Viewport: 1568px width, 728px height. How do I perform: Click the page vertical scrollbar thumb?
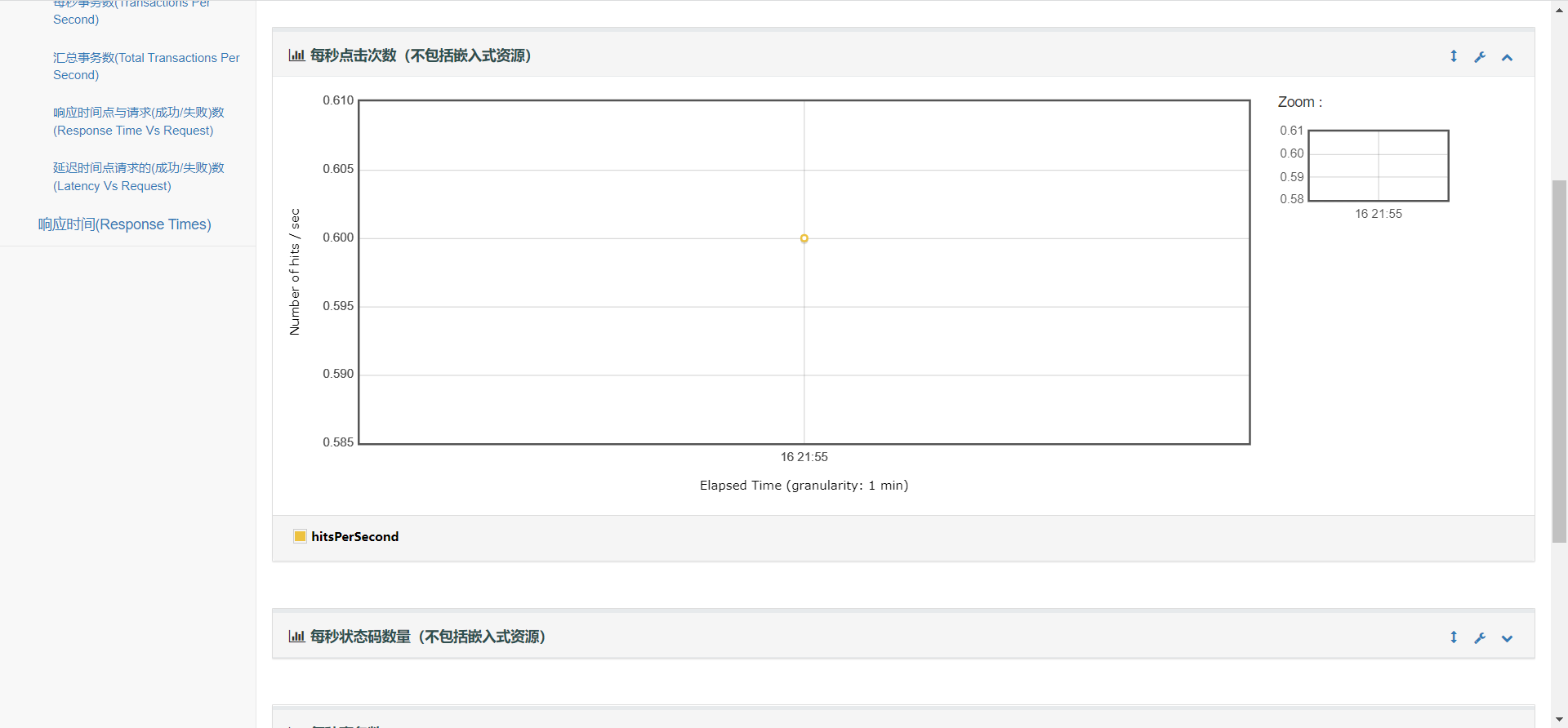click(1560, 361)
